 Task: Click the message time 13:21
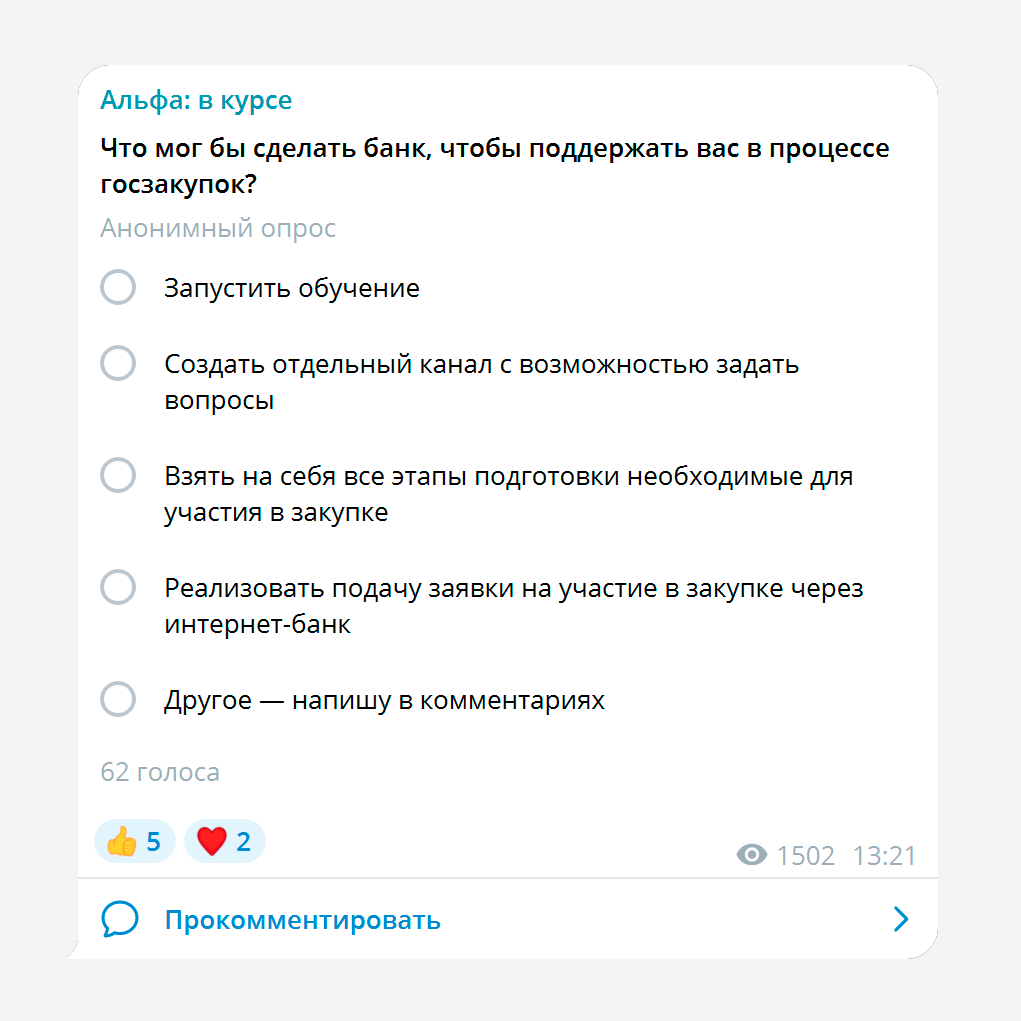click(x=884, y=856)
